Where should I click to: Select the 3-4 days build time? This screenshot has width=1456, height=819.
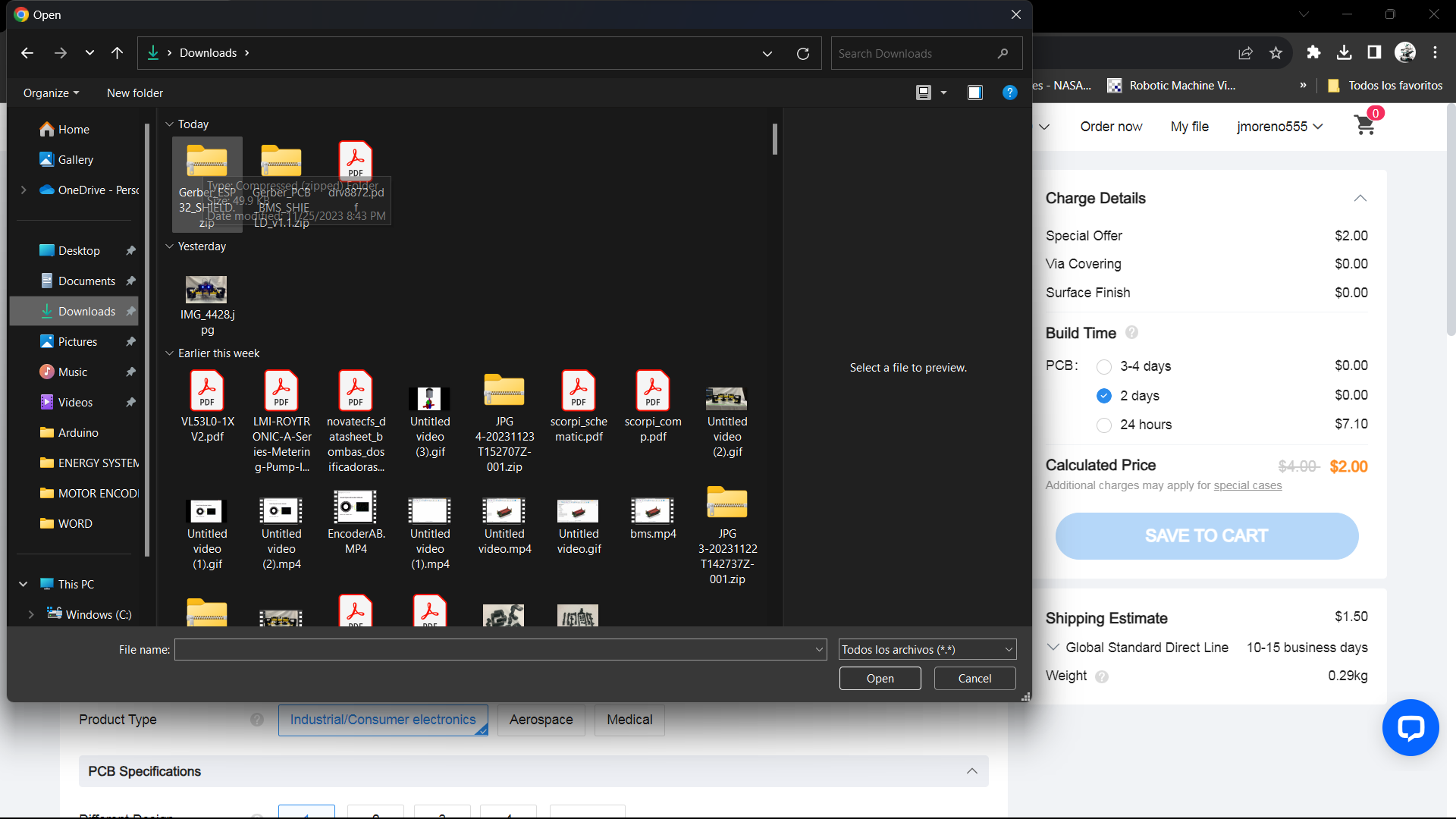1104,367
